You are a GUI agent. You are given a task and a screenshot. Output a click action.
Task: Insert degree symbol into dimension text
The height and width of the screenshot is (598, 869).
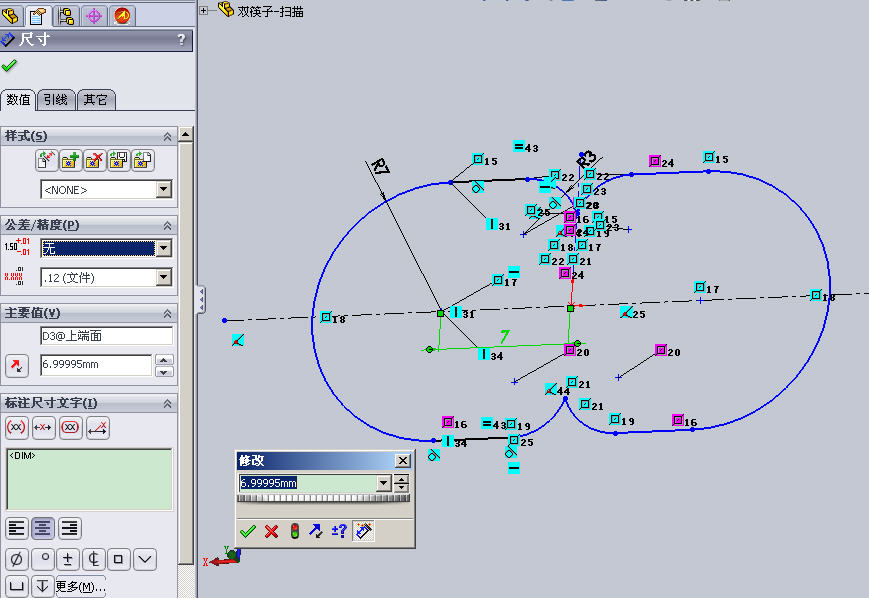pos(43,559)
